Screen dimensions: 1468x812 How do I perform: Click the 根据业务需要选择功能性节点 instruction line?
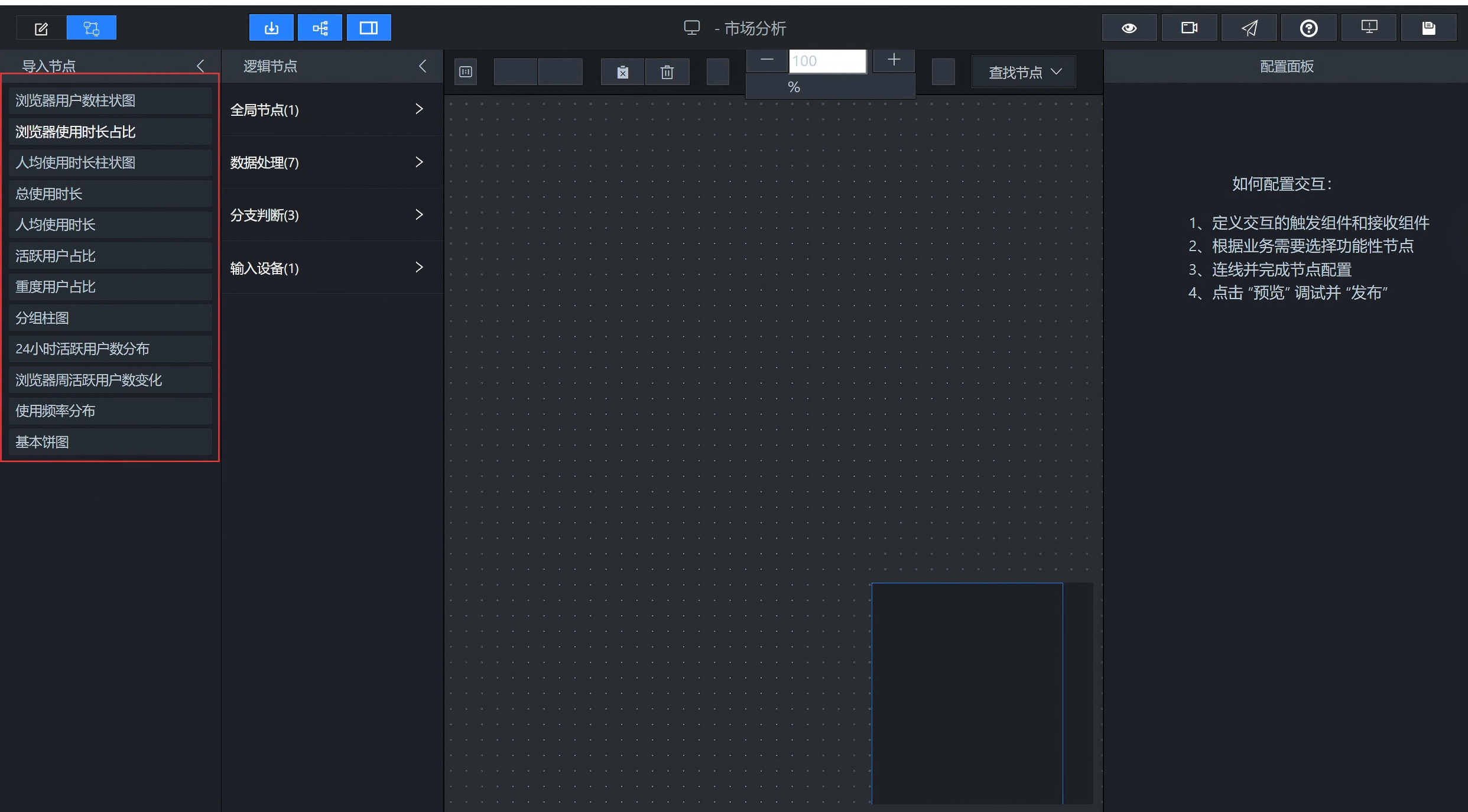point(1301,246)
